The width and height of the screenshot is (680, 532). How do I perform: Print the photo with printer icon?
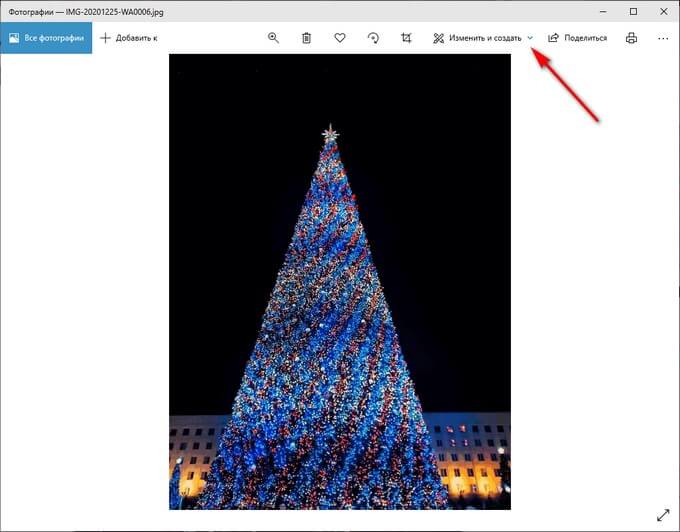[631, 38]
